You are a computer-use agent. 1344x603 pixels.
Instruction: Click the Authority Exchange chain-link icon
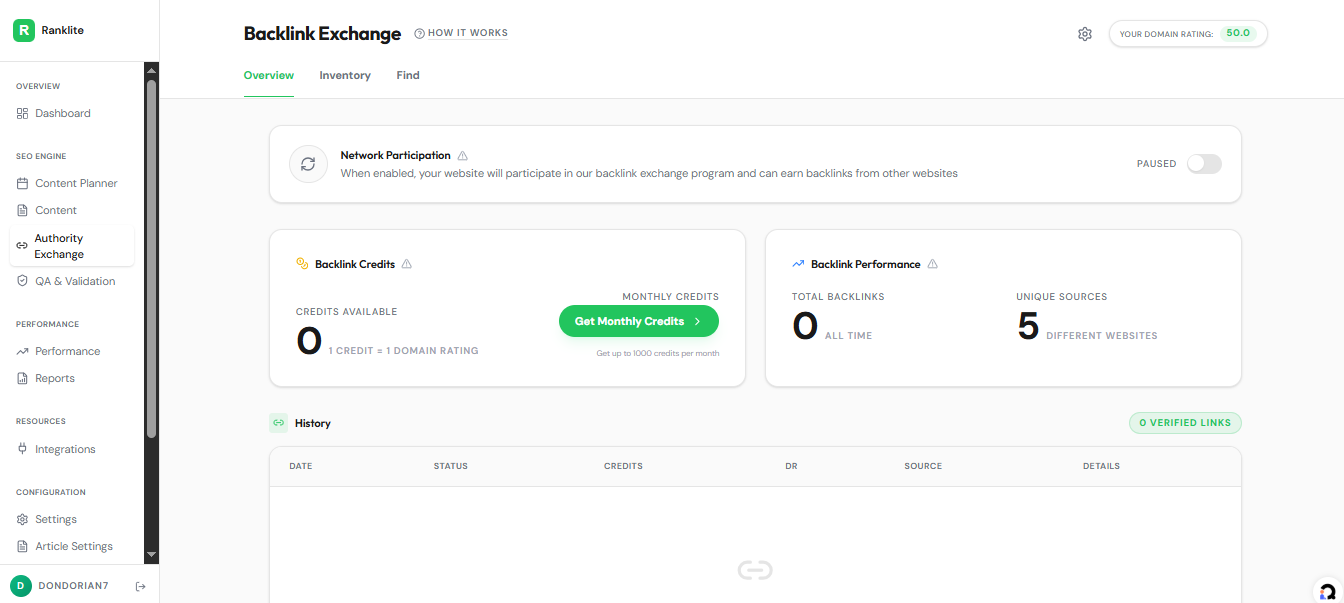point(22,245)
